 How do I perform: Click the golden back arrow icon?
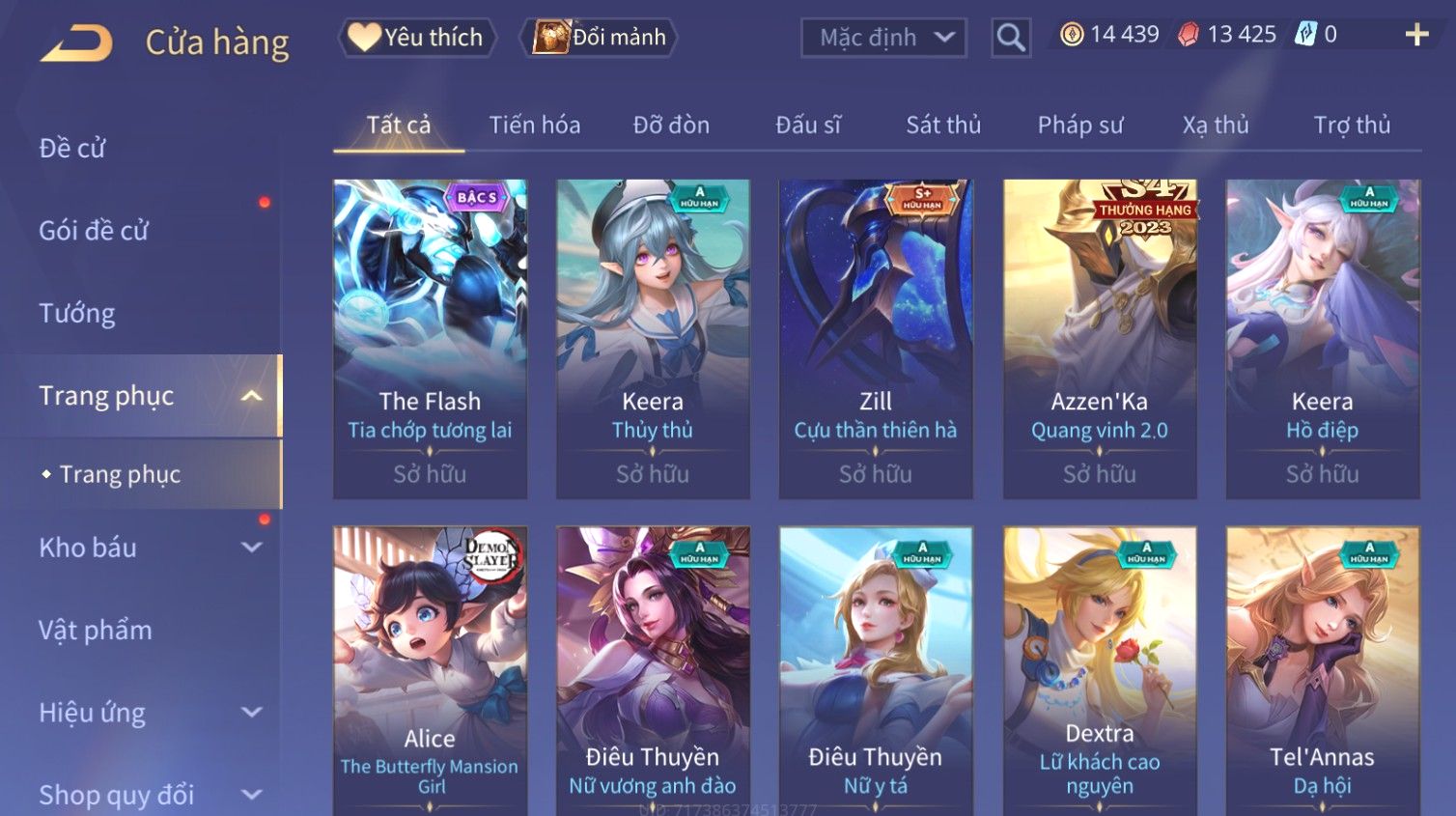[x=76, y=43]
